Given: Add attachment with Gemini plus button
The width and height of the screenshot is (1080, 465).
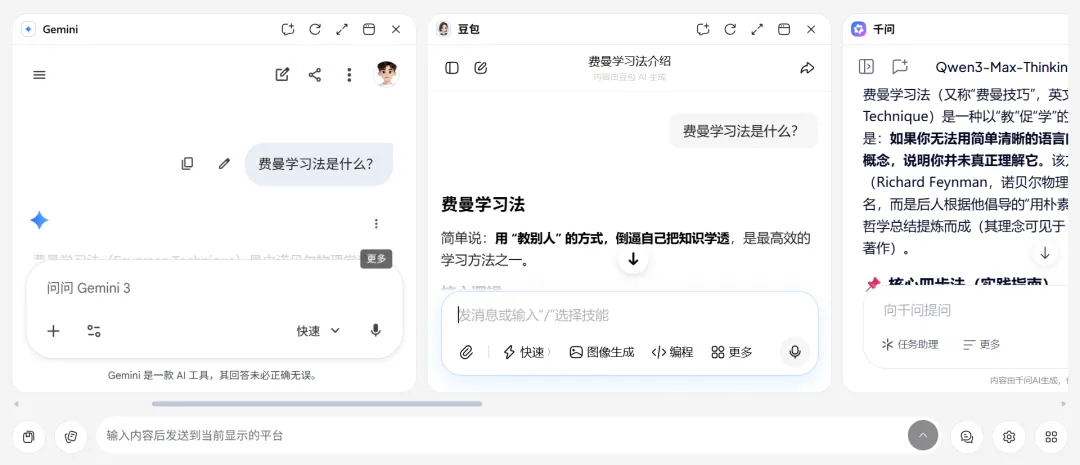Looking at the screenshot, I should [53, 331].
